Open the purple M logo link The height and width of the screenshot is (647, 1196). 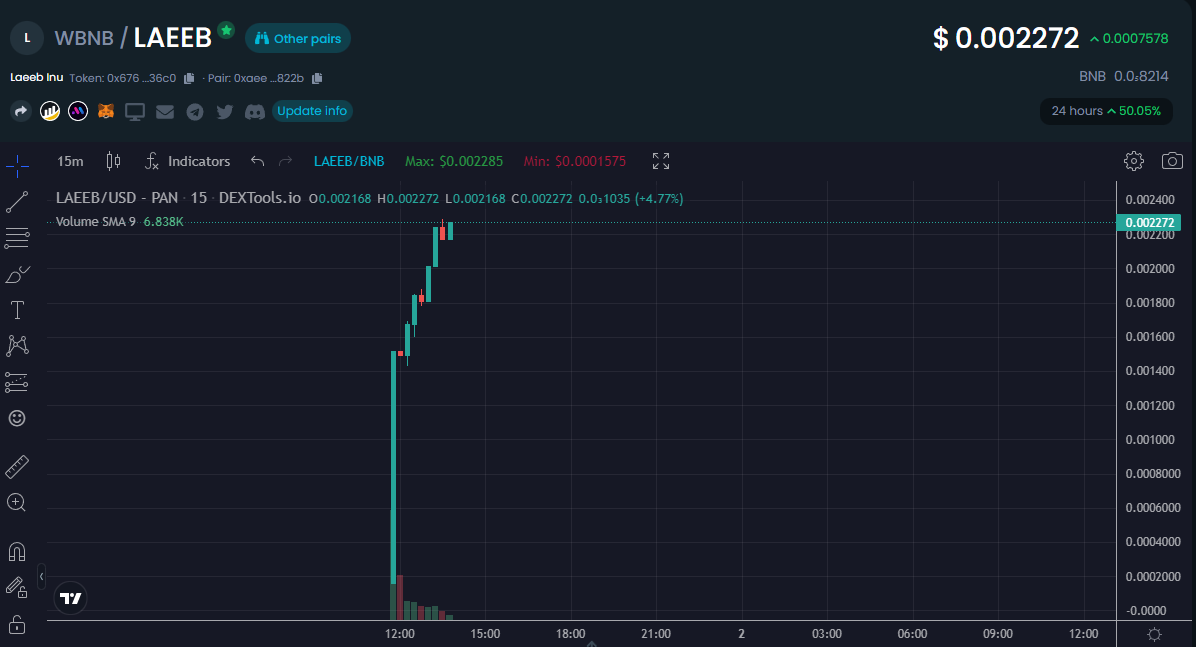coord(78,111)
